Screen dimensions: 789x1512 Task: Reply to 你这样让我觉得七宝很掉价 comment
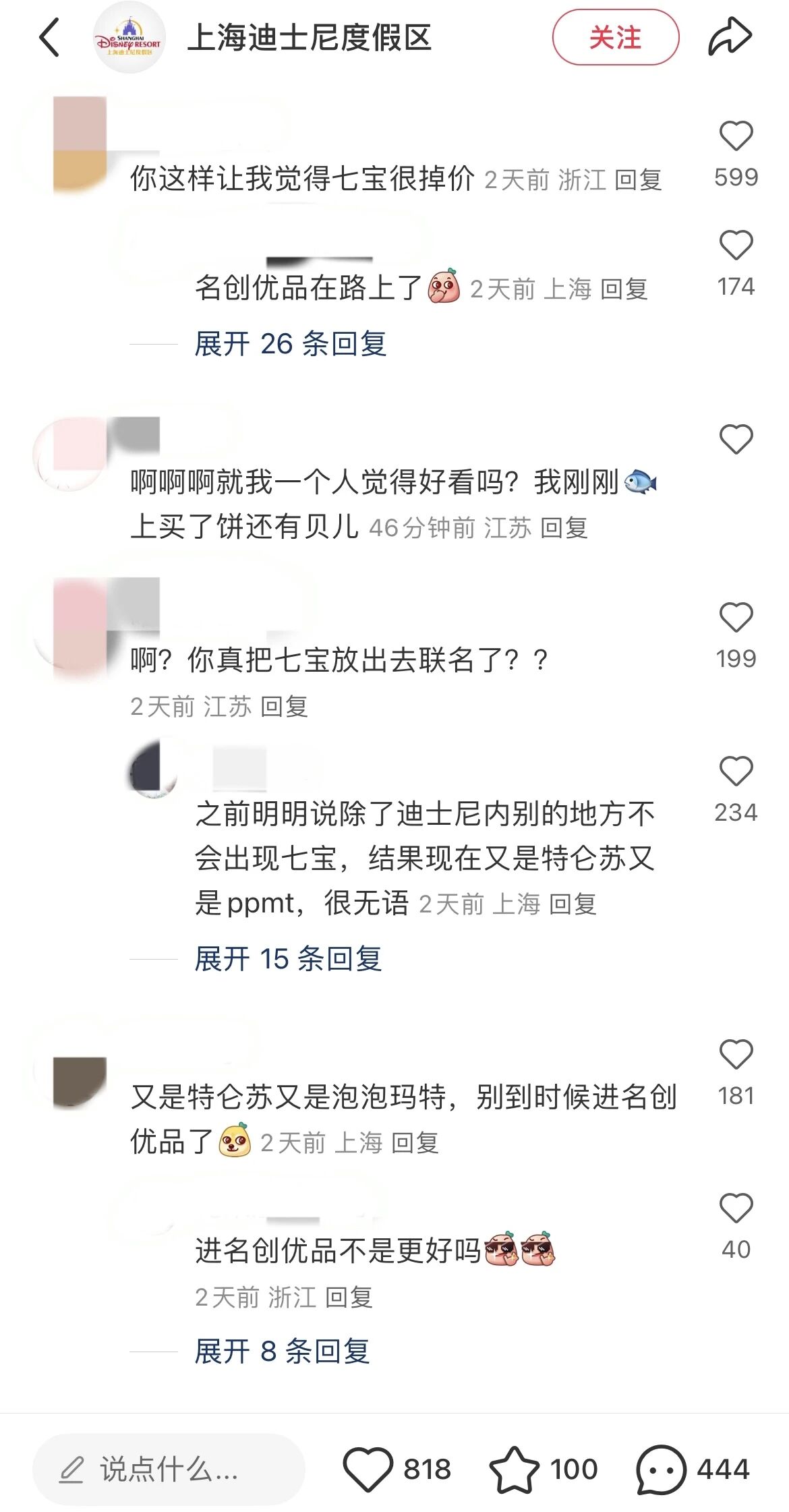pos(638,180)
